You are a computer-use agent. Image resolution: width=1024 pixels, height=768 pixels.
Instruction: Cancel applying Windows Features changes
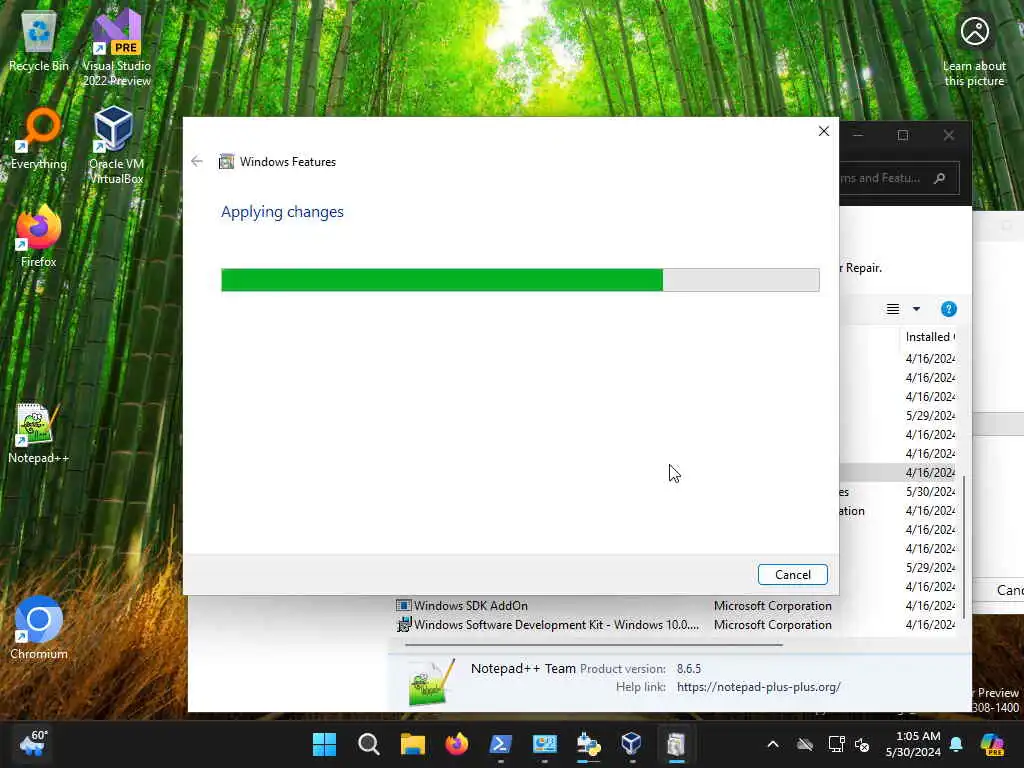click(792, 575)
